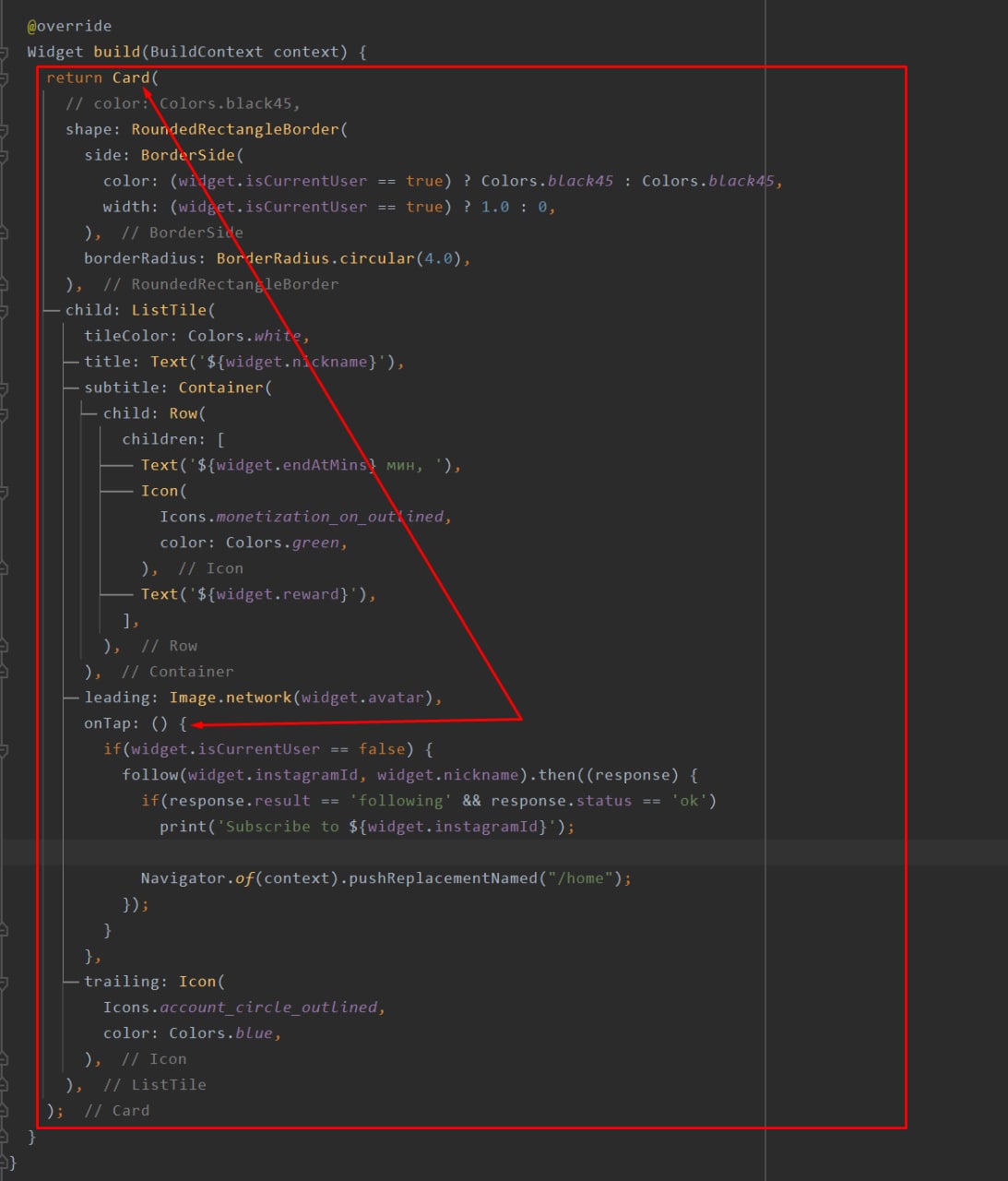The width and height of the screenshot is (1008, 1181).
Task: Click widget.nickname in the title Text
Action: 296,362
